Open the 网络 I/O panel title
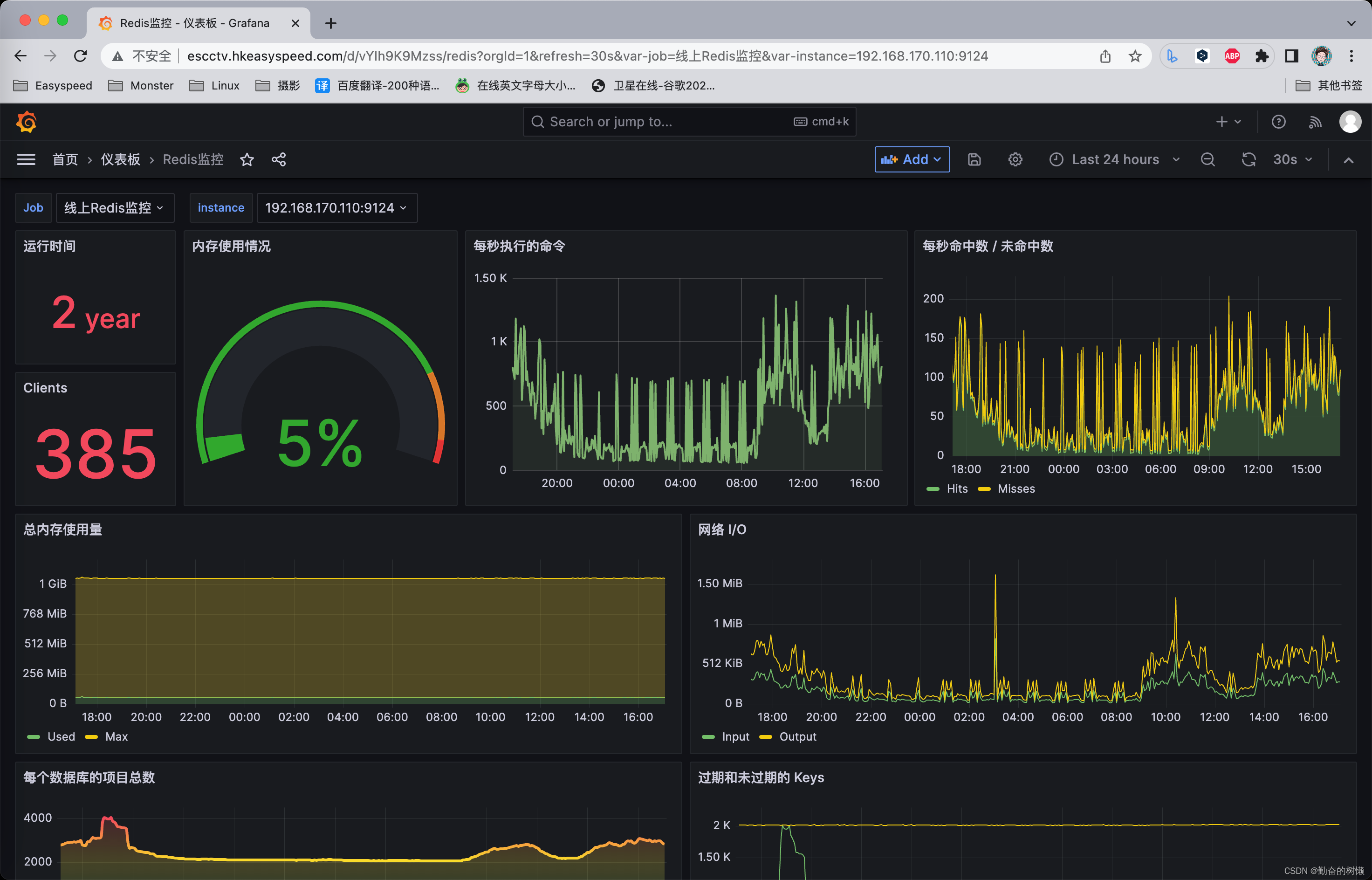This screenshot has height=880, width=1372. (x=722, y=529)
